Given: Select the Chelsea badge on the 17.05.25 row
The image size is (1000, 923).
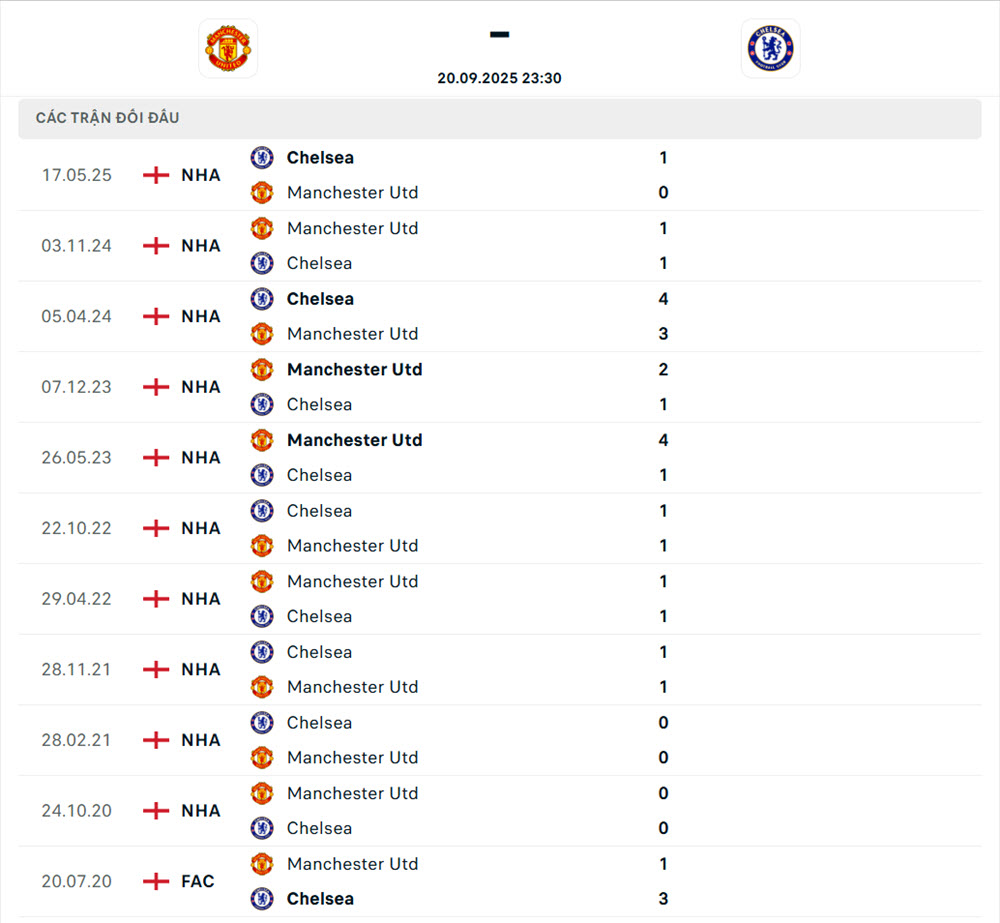Looking at the screenshot, I should 261,157.
